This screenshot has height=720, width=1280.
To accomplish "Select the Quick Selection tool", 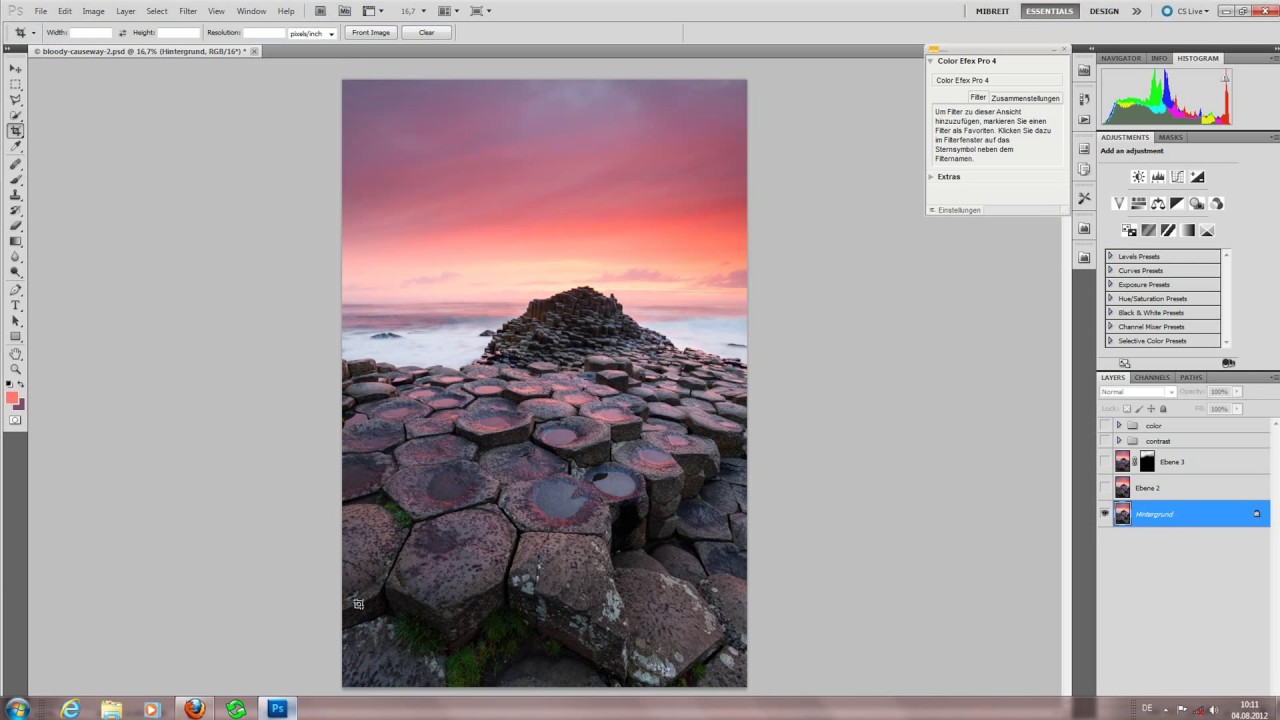I will click(x=15, y=116).
